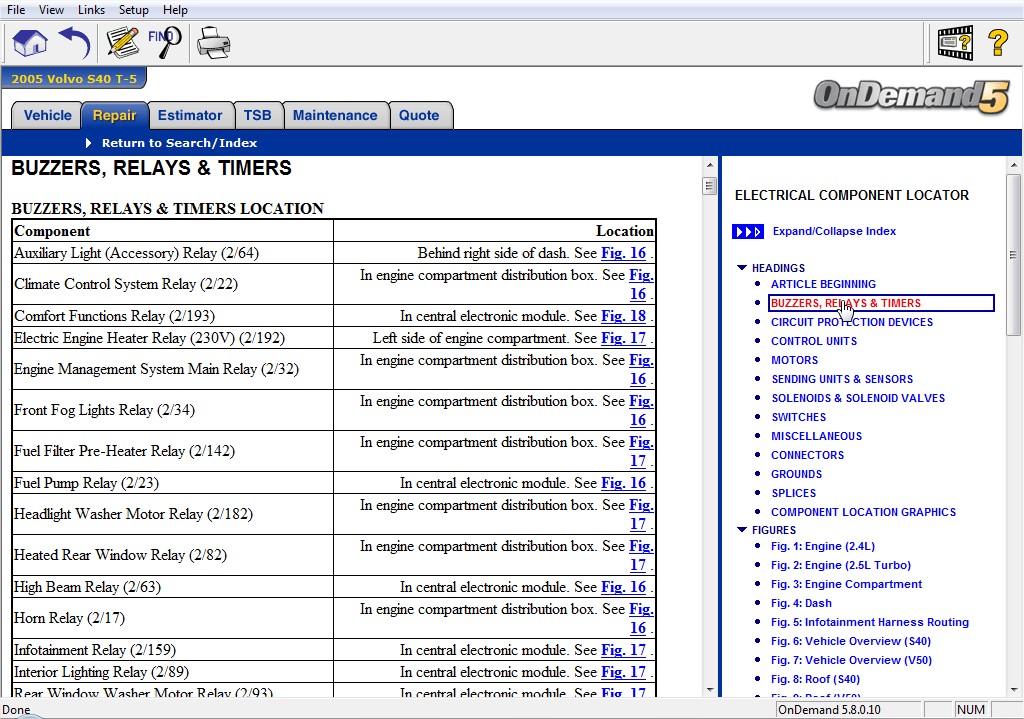Screen dimensions: 1024x719
Task: Open Fig. 6: Vehicle Overview (S40)
Action: [x=851, y=641]
